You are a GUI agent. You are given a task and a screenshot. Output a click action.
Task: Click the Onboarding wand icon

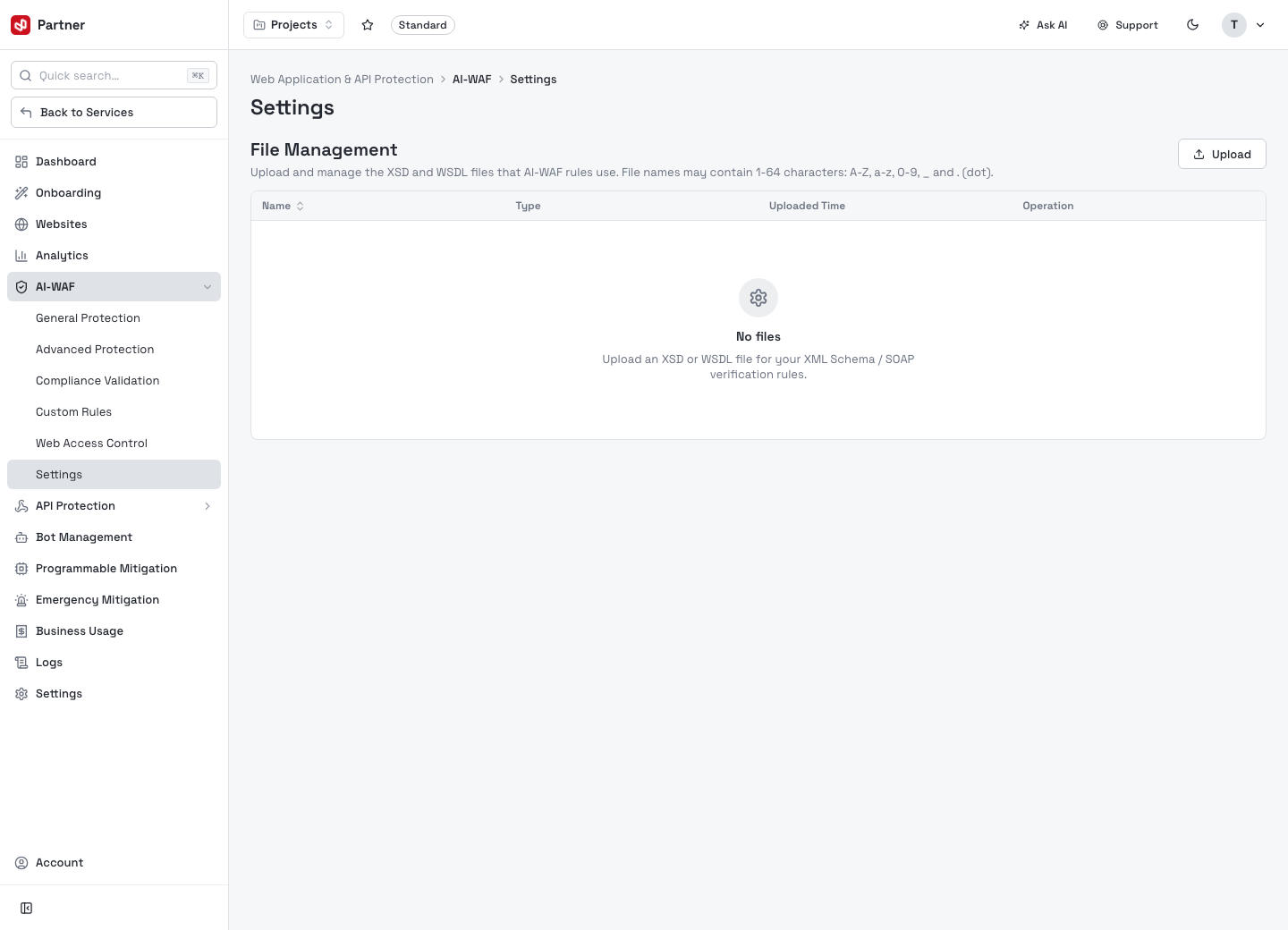[x=21, y=193]
